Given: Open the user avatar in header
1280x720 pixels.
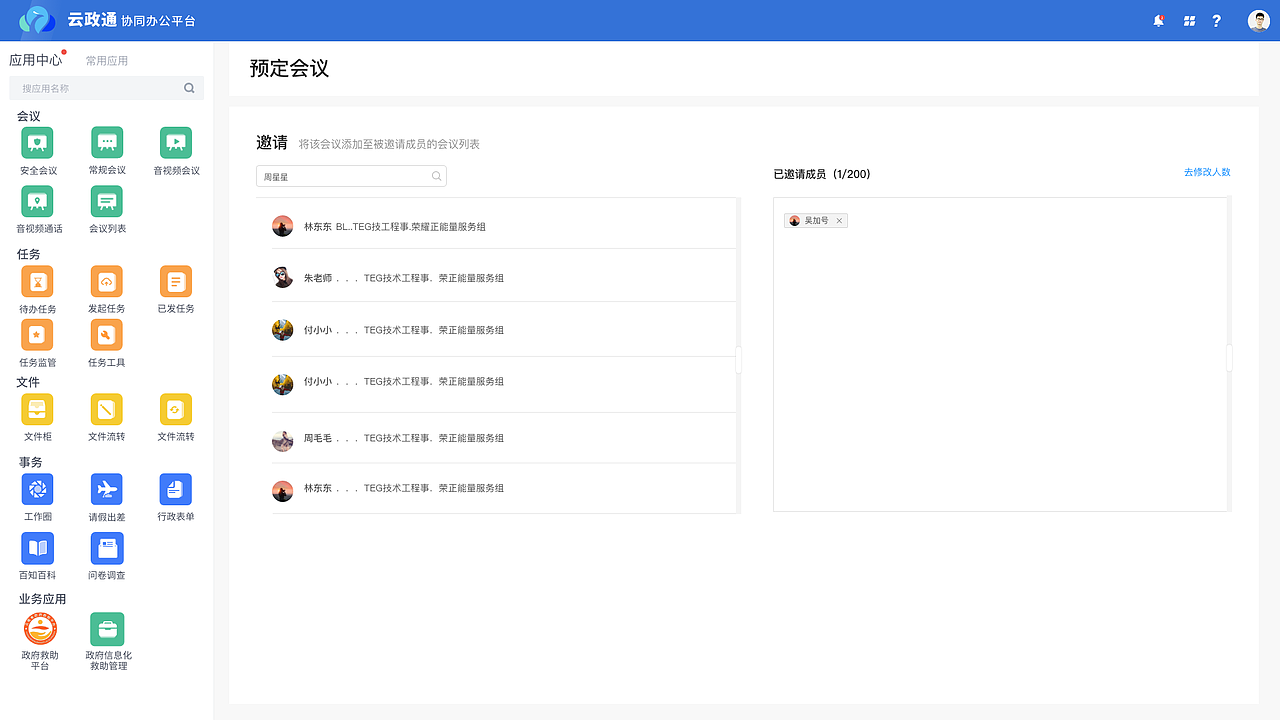Looking at the screenshot, I should coord(1259,20).
